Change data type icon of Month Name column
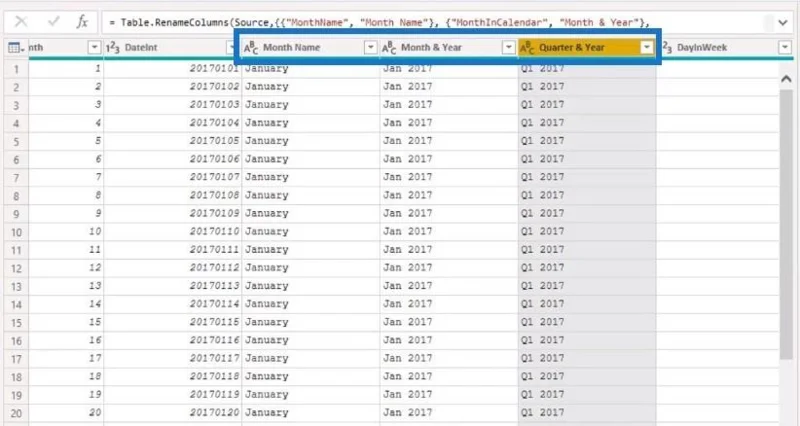Viewport: 800px width, 426px height. click(251, 47)
